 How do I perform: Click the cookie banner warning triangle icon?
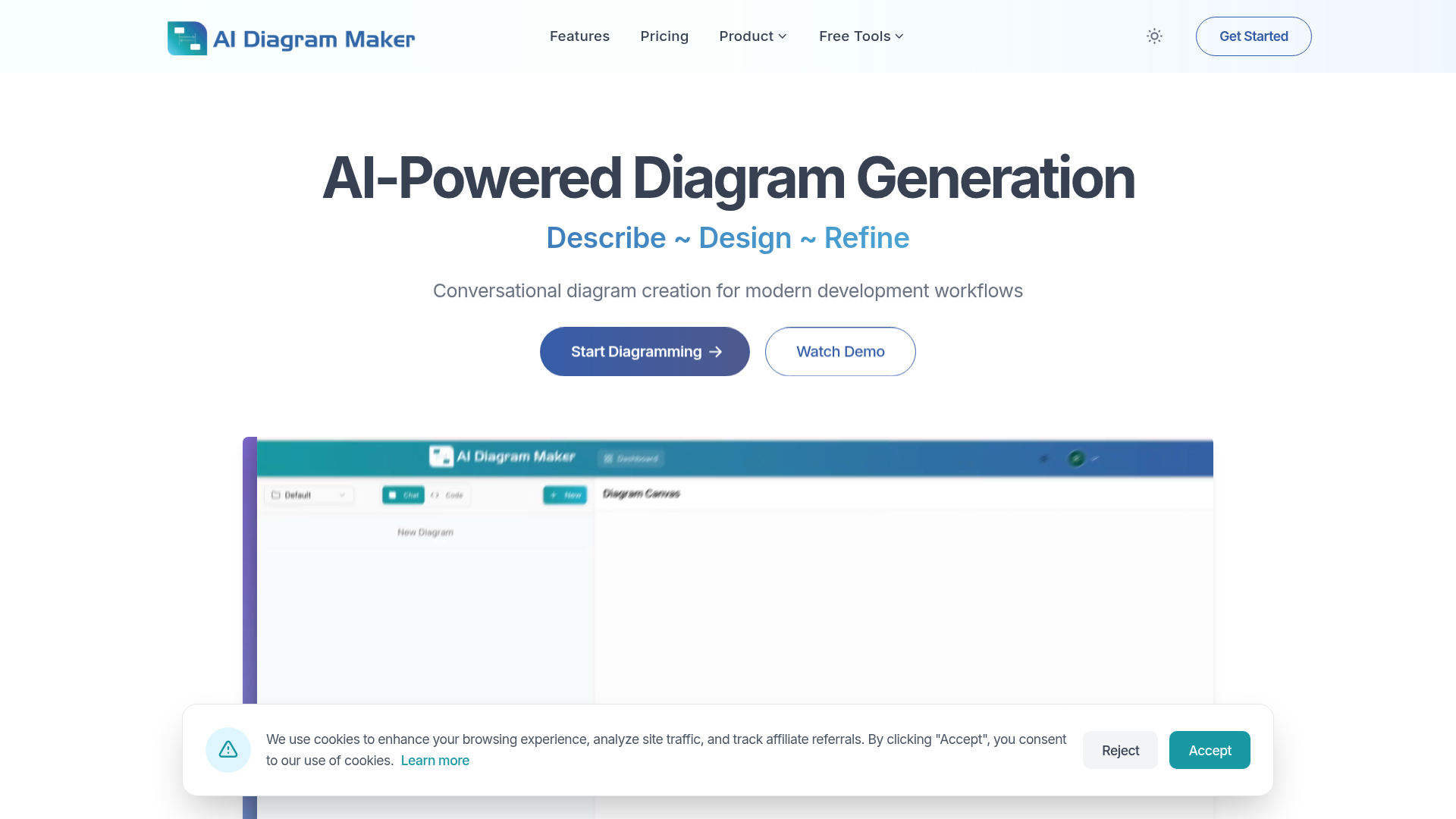click(228, 750)
